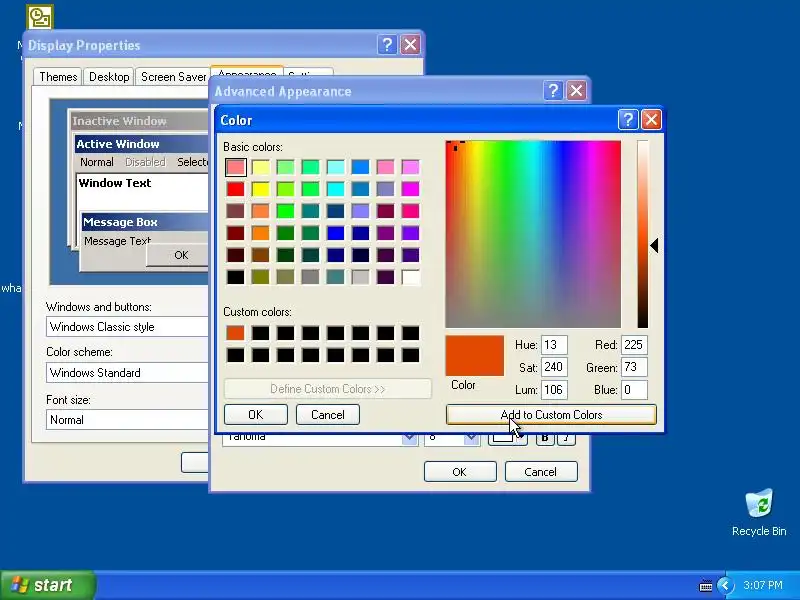Click the luminosity slider arrow
This screenshot has width=800, height=600.
(x=654, y=245)
